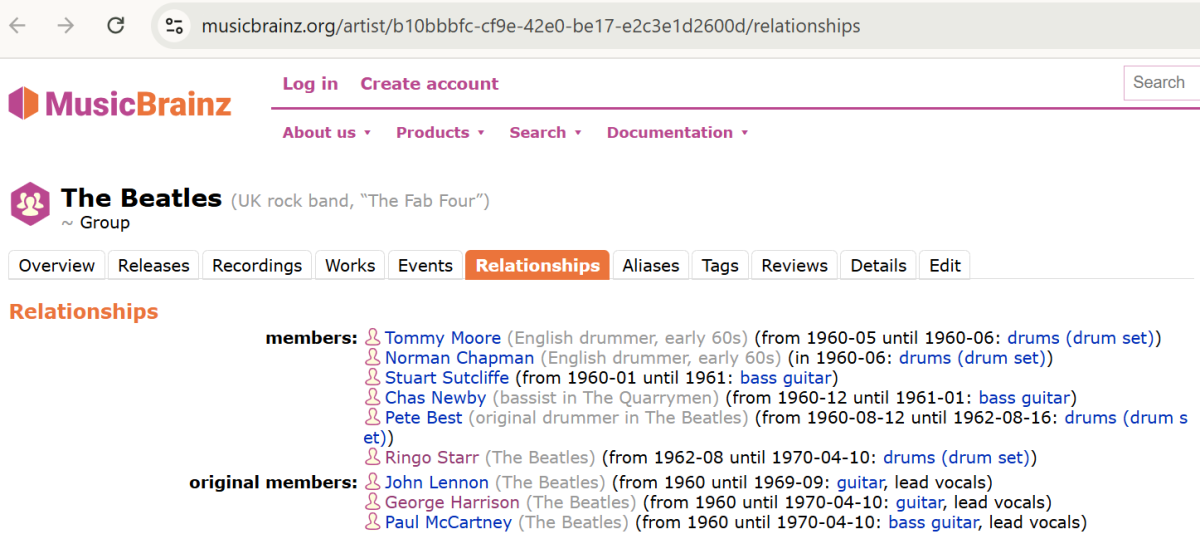Switch to the Recordings tab
Viewport: 1200px width, 534px height.
coord(257,265)
